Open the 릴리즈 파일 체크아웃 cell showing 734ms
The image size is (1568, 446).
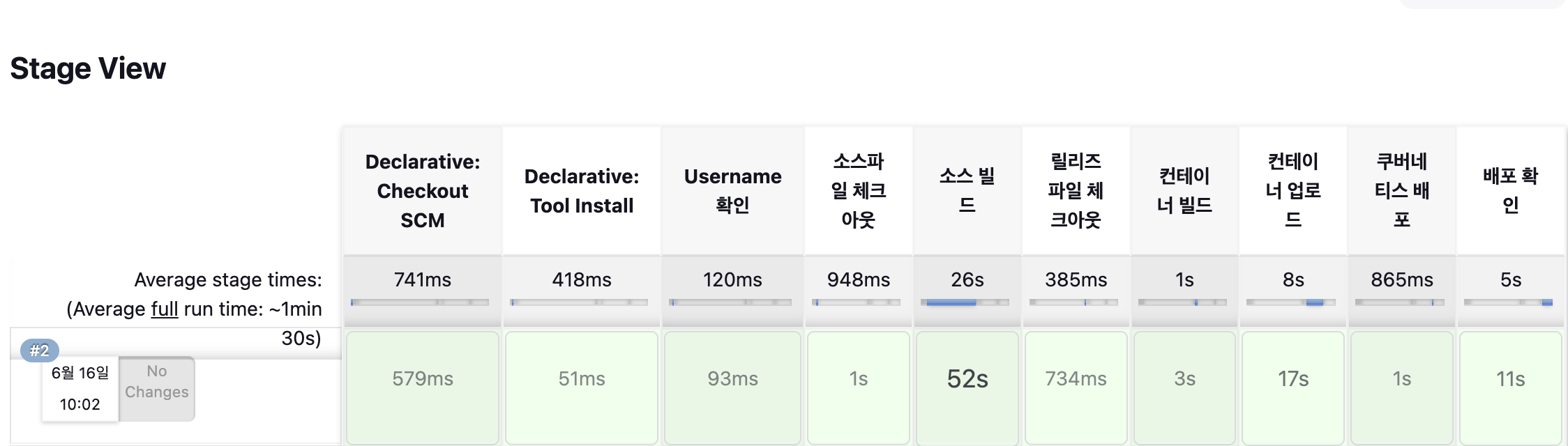coord(1076,380)
